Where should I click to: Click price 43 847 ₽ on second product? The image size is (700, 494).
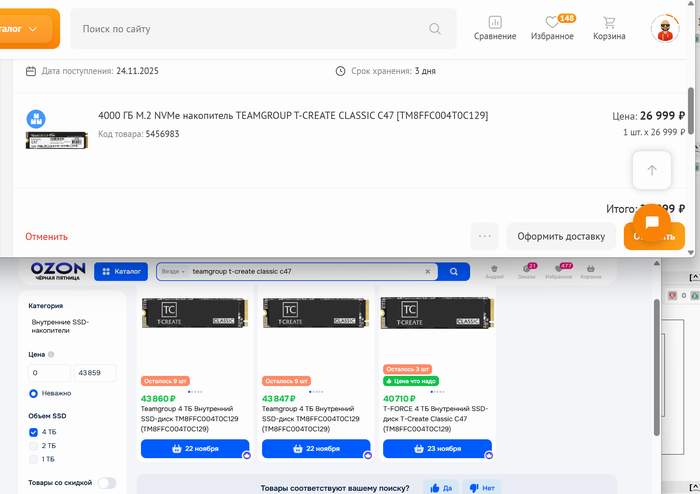click(x=279, y=399)
